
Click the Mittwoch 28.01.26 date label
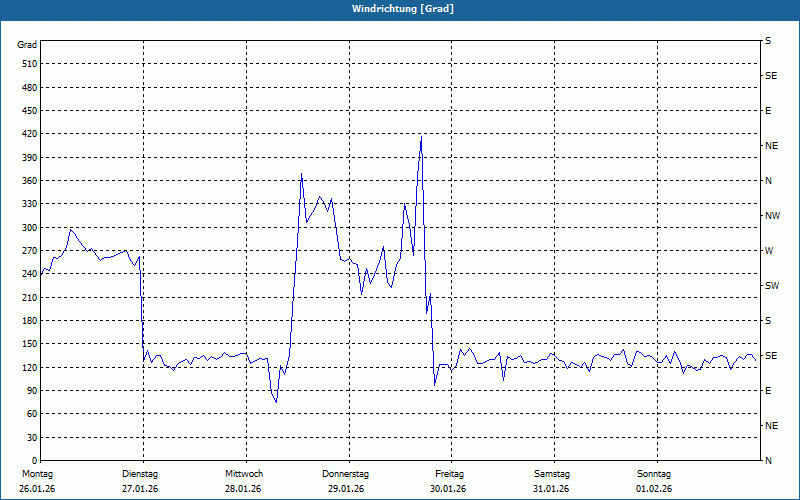tap(243, 481)
